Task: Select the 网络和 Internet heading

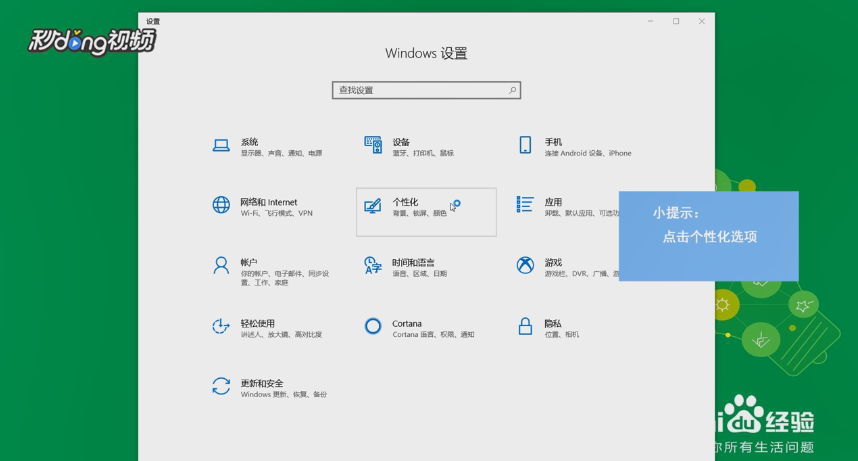Action: [x=269, y=202]
